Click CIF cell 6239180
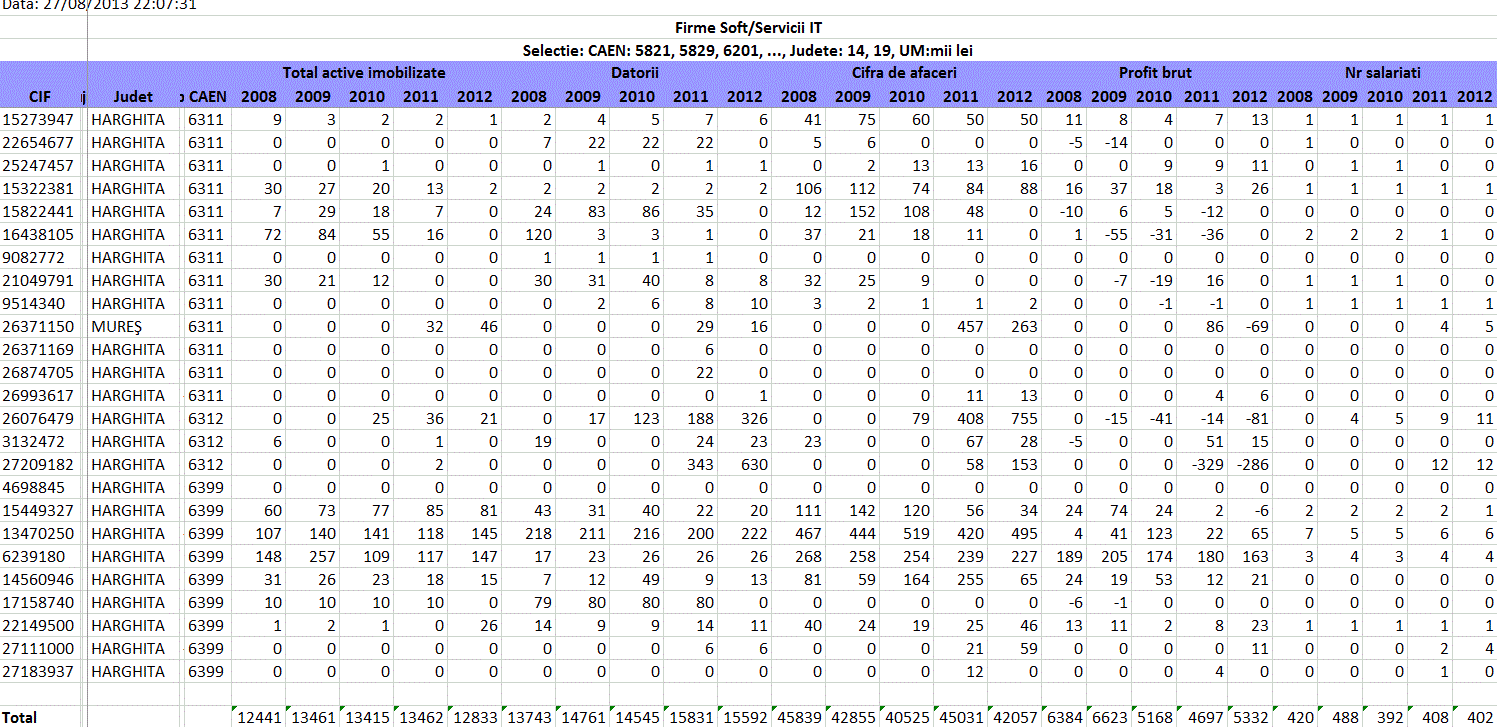Viewport: 1497px width, 727px height. (35, 556)
